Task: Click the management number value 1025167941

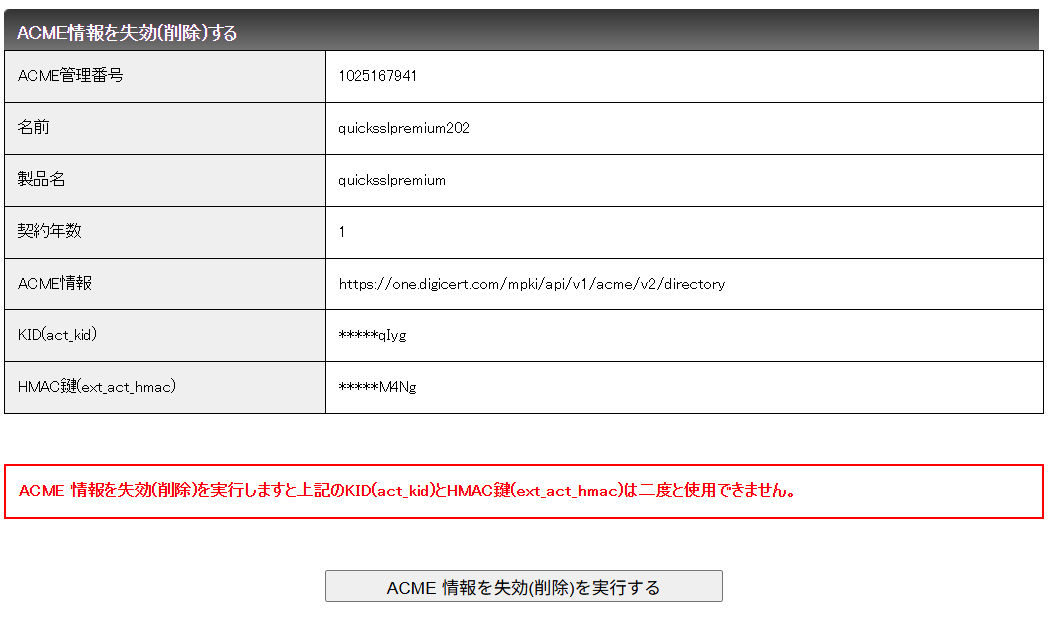Action: 378,76
